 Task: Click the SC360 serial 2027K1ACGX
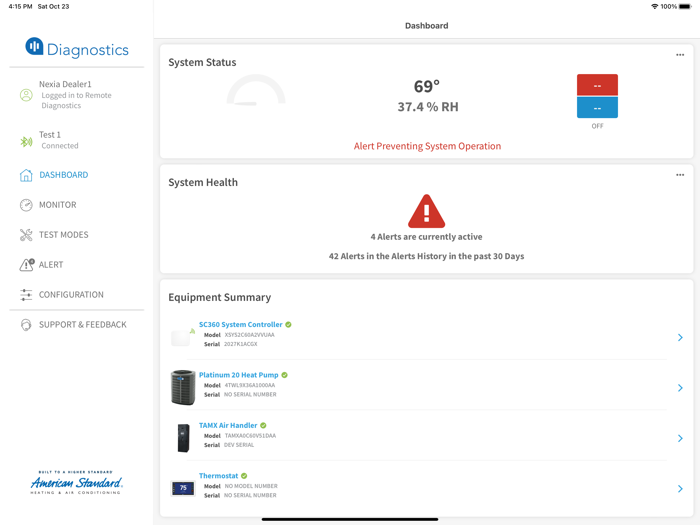tap(241, 344)
